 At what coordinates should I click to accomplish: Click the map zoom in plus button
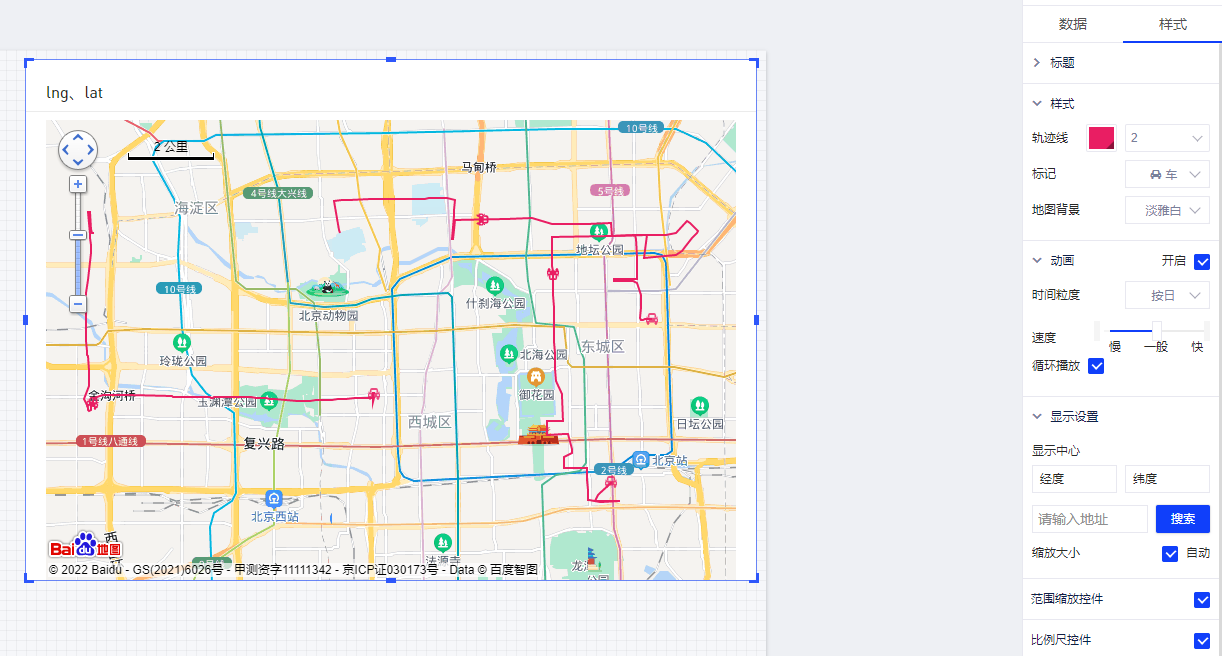click(x=78, y=184)
